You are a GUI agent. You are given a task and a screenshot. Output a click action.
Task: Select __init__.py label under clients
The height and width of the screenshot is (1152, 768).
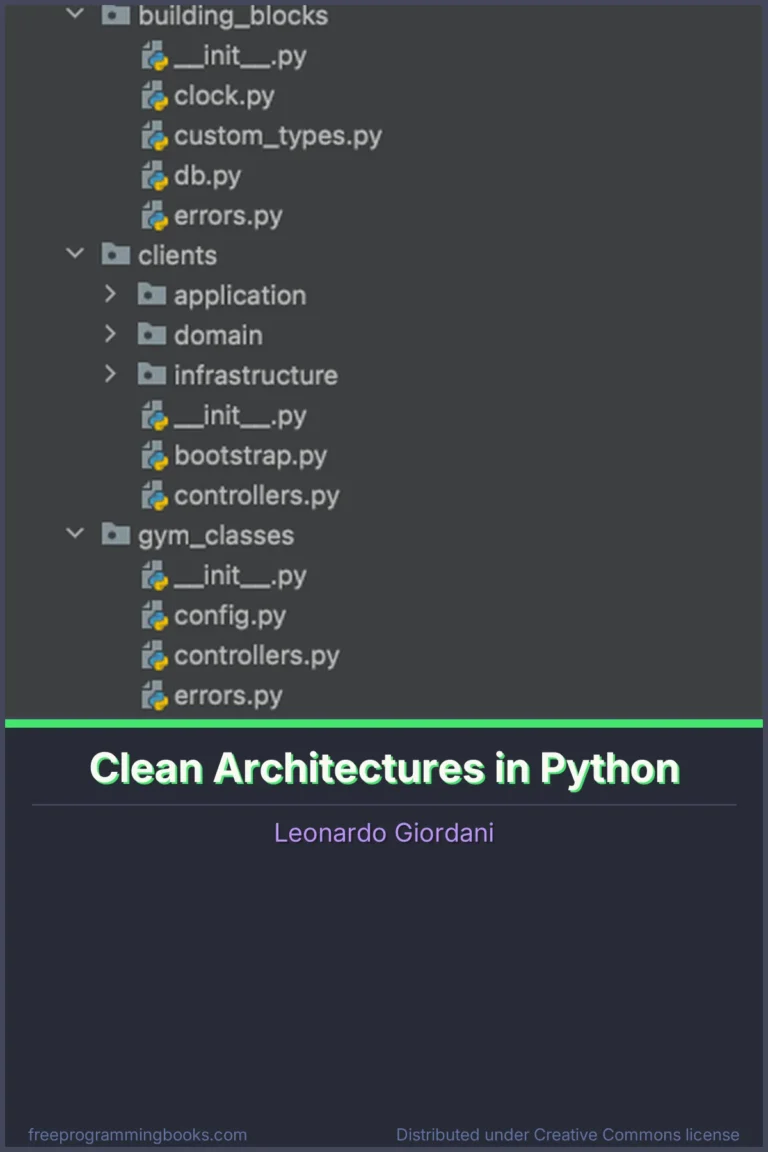[x=240, y=416]
